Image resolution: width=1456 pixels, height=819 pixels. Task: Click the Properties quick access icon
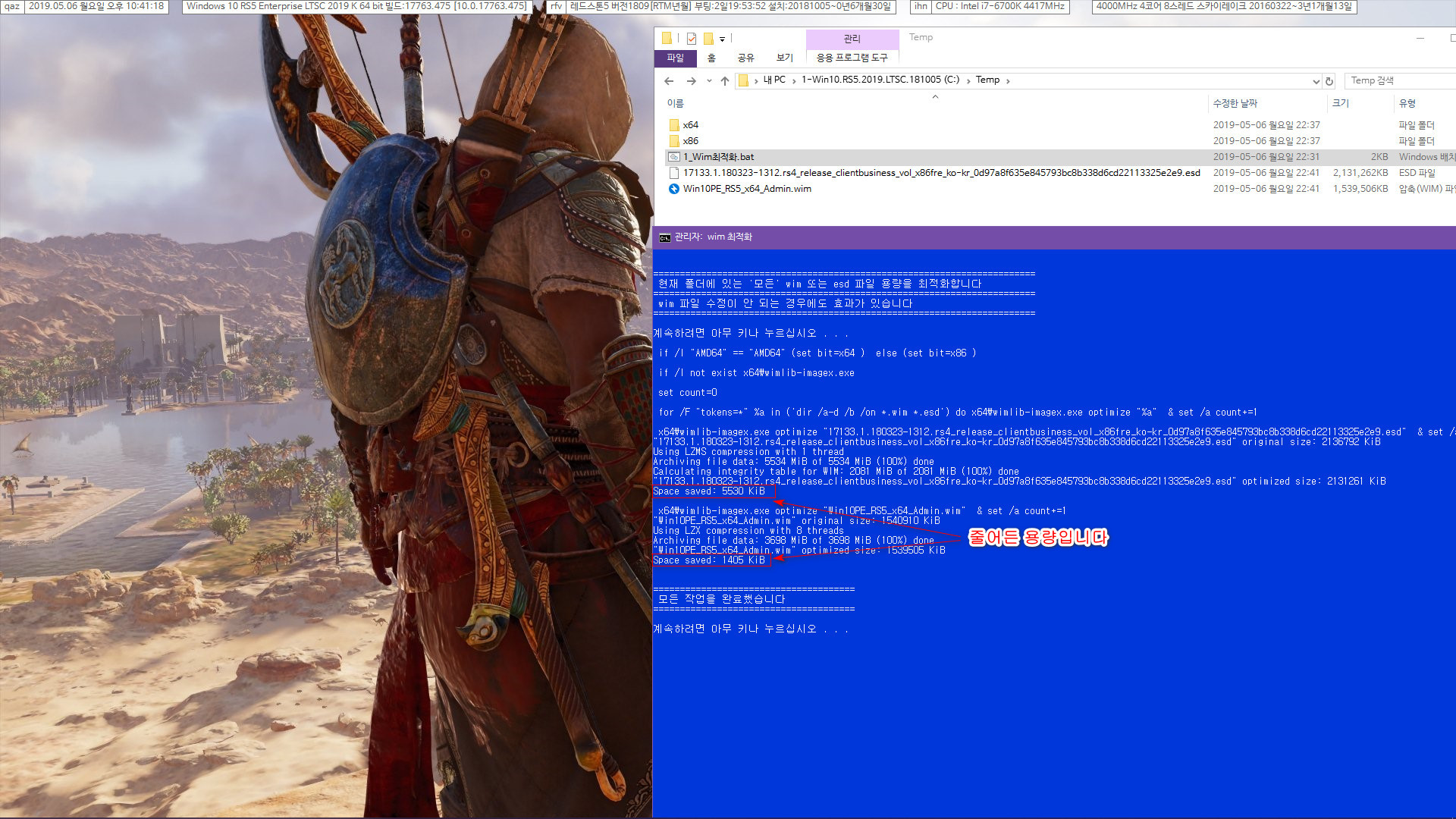click(x=691, y=39)
